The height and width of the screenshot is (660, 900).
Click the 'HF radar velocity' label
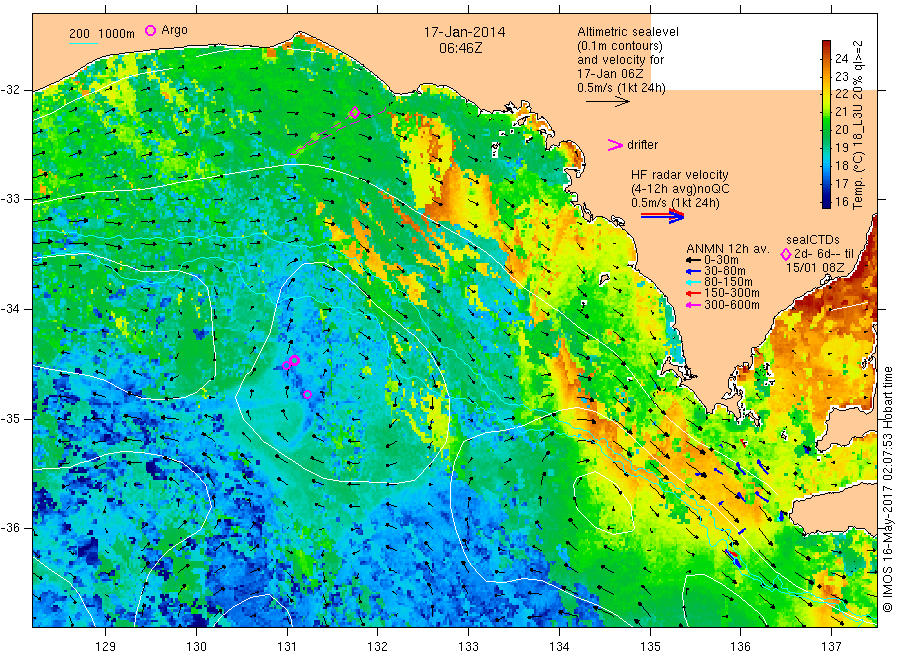click(680, 174)
